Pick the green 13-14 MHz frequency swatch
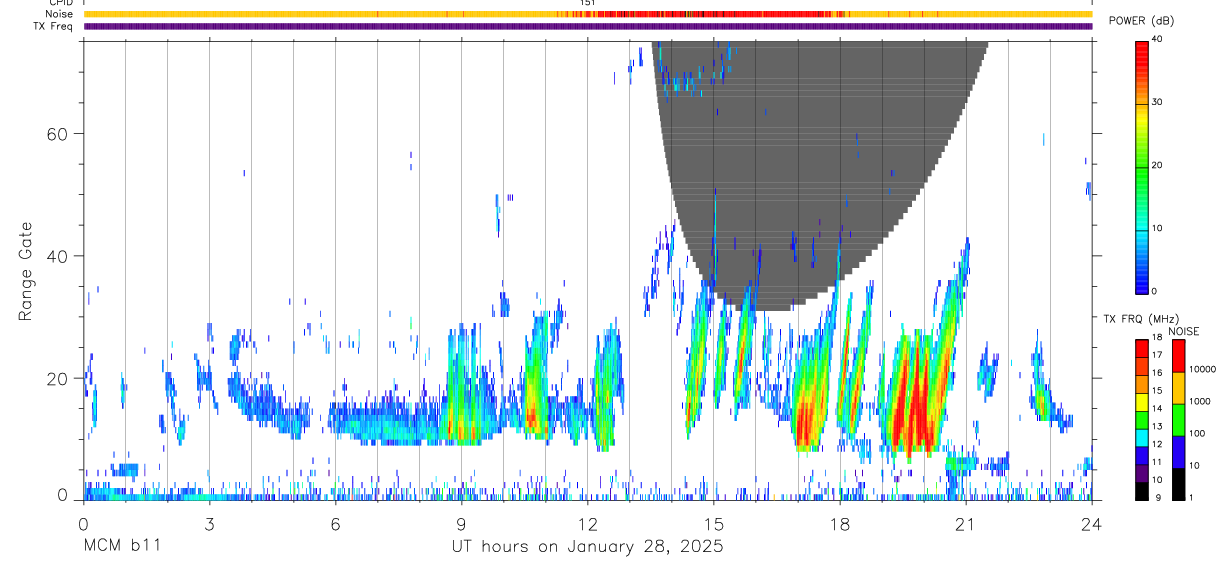1228x567 pixels. [x=1143, y=420]
